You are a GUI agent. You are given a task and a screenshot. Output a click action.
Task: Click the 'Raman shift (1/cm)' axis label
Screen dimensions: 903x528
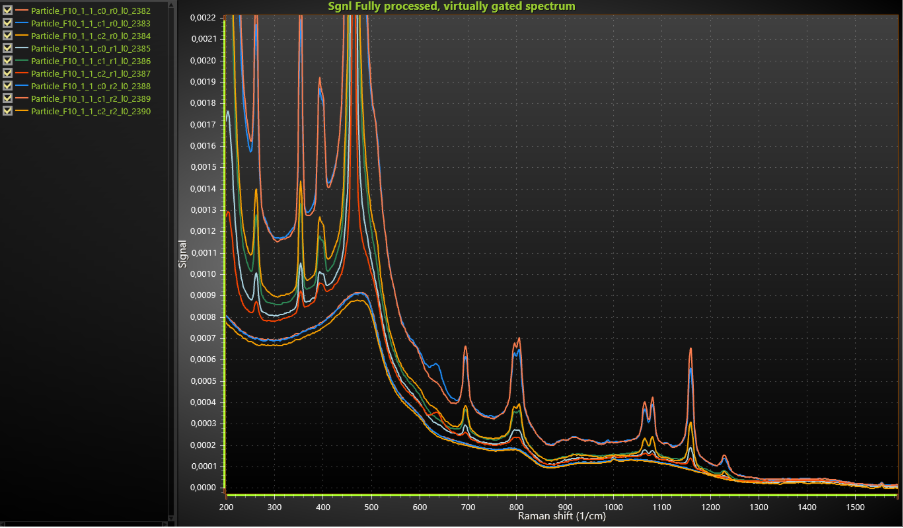[561, 516]
